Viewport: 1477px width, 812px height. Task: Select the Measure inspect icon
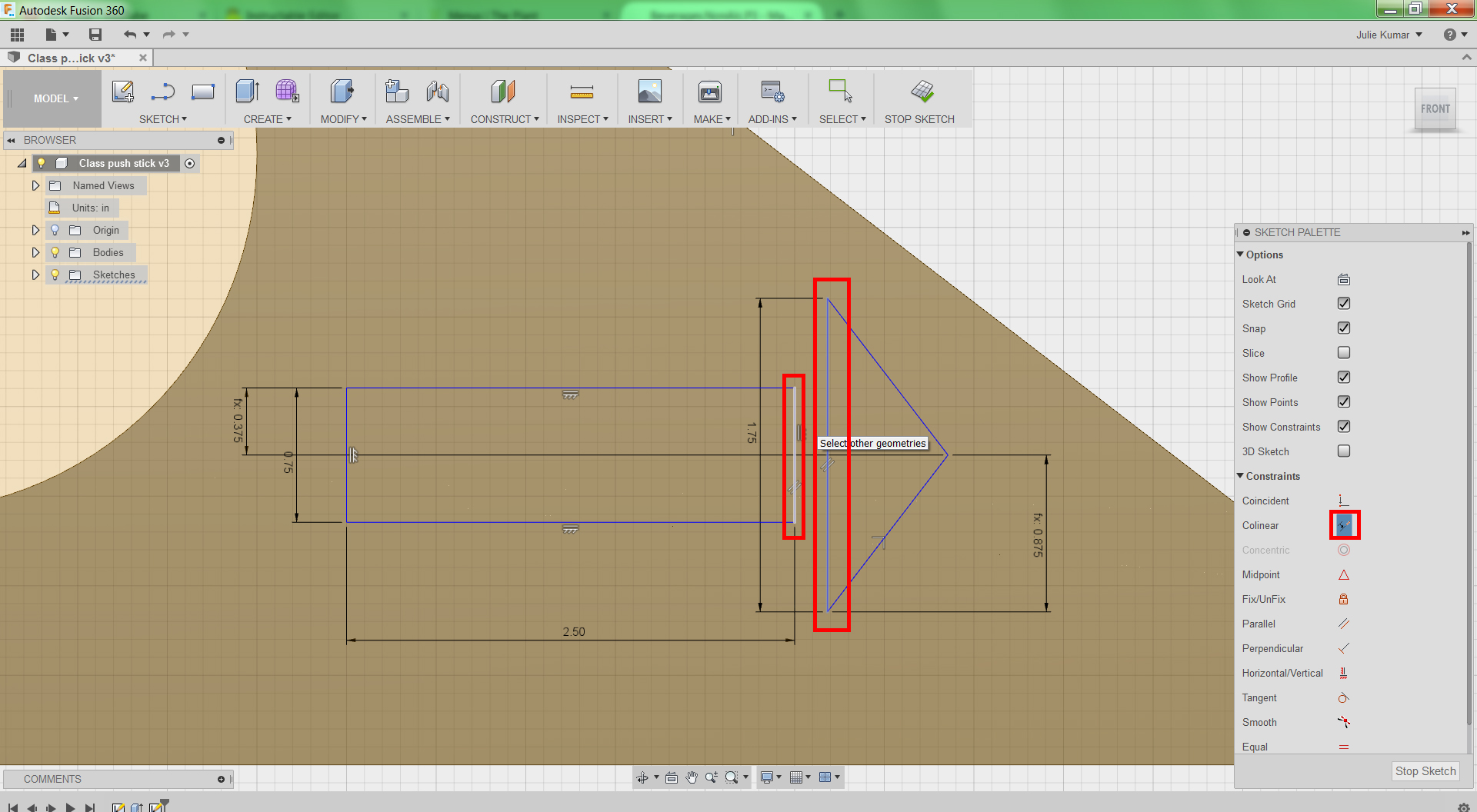click(x=582, y=92)
